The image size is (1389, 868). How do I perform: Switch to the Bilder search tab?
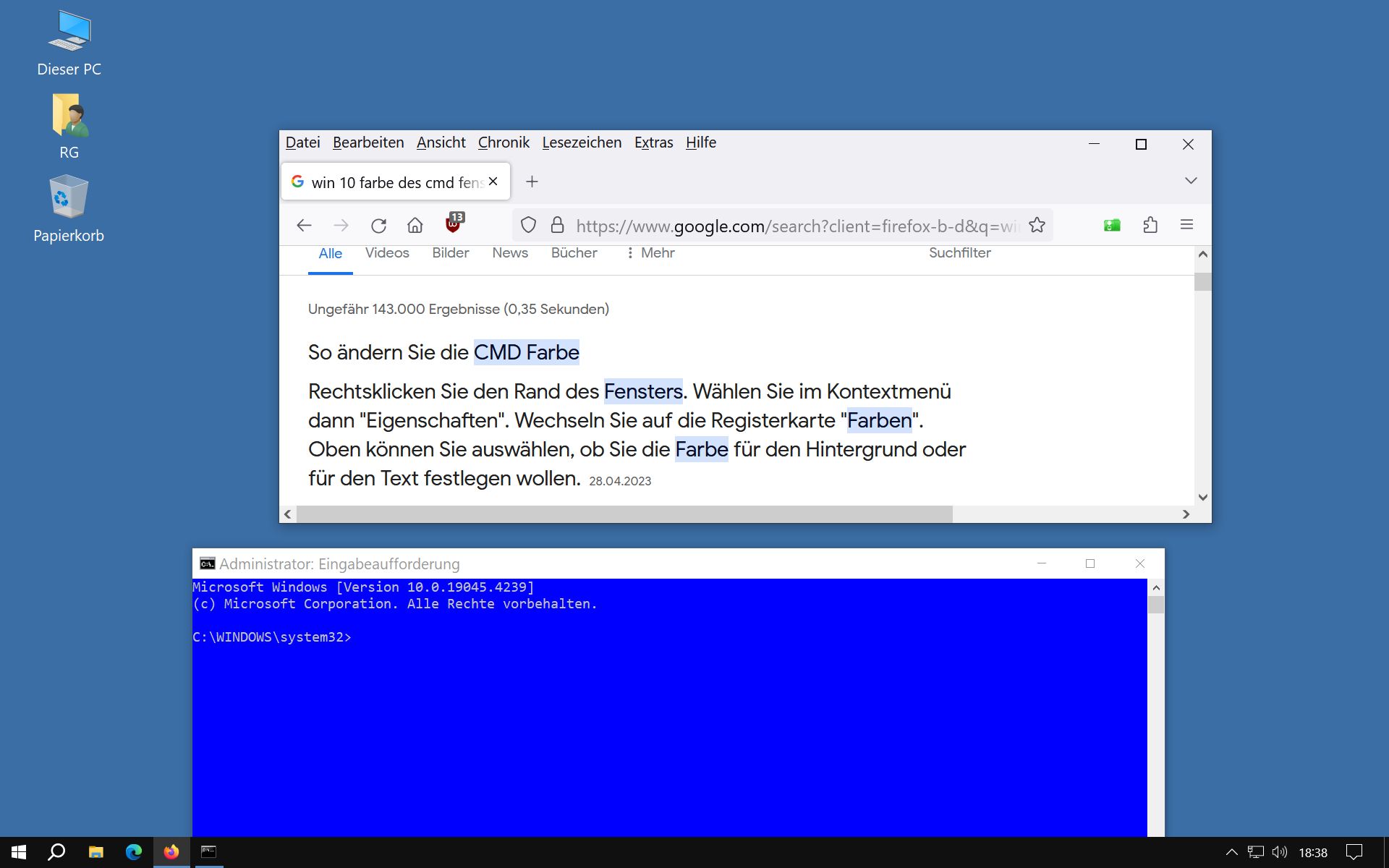coord(450,253)
